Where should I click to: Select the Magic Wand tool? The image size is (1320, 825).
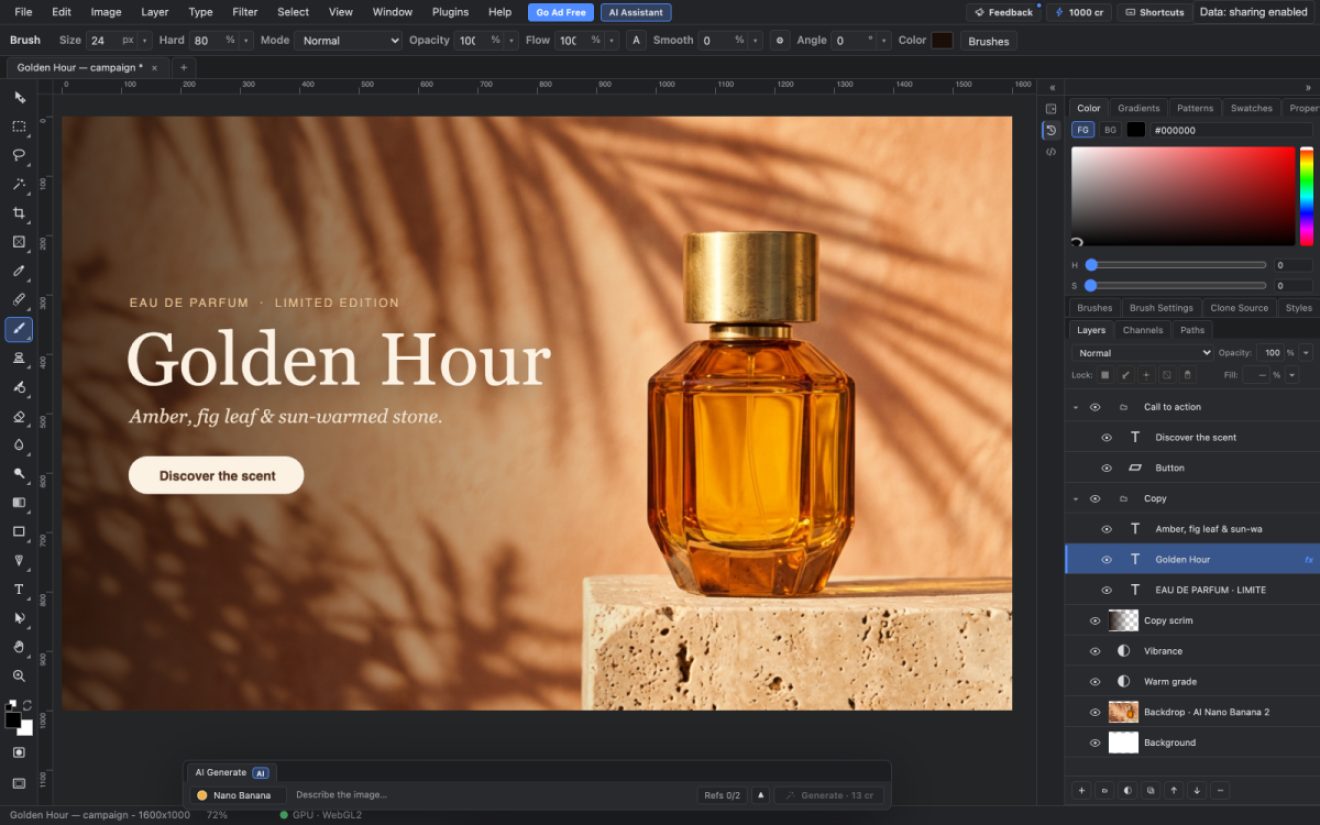(x=19, y=184)
